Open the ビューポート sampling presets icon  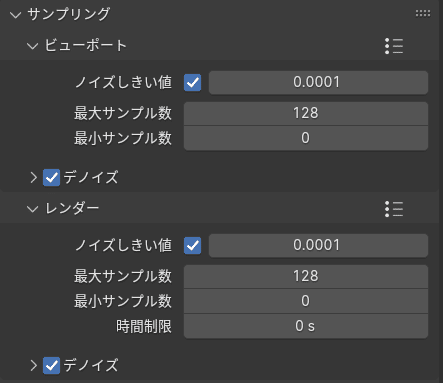pos(394,46)
